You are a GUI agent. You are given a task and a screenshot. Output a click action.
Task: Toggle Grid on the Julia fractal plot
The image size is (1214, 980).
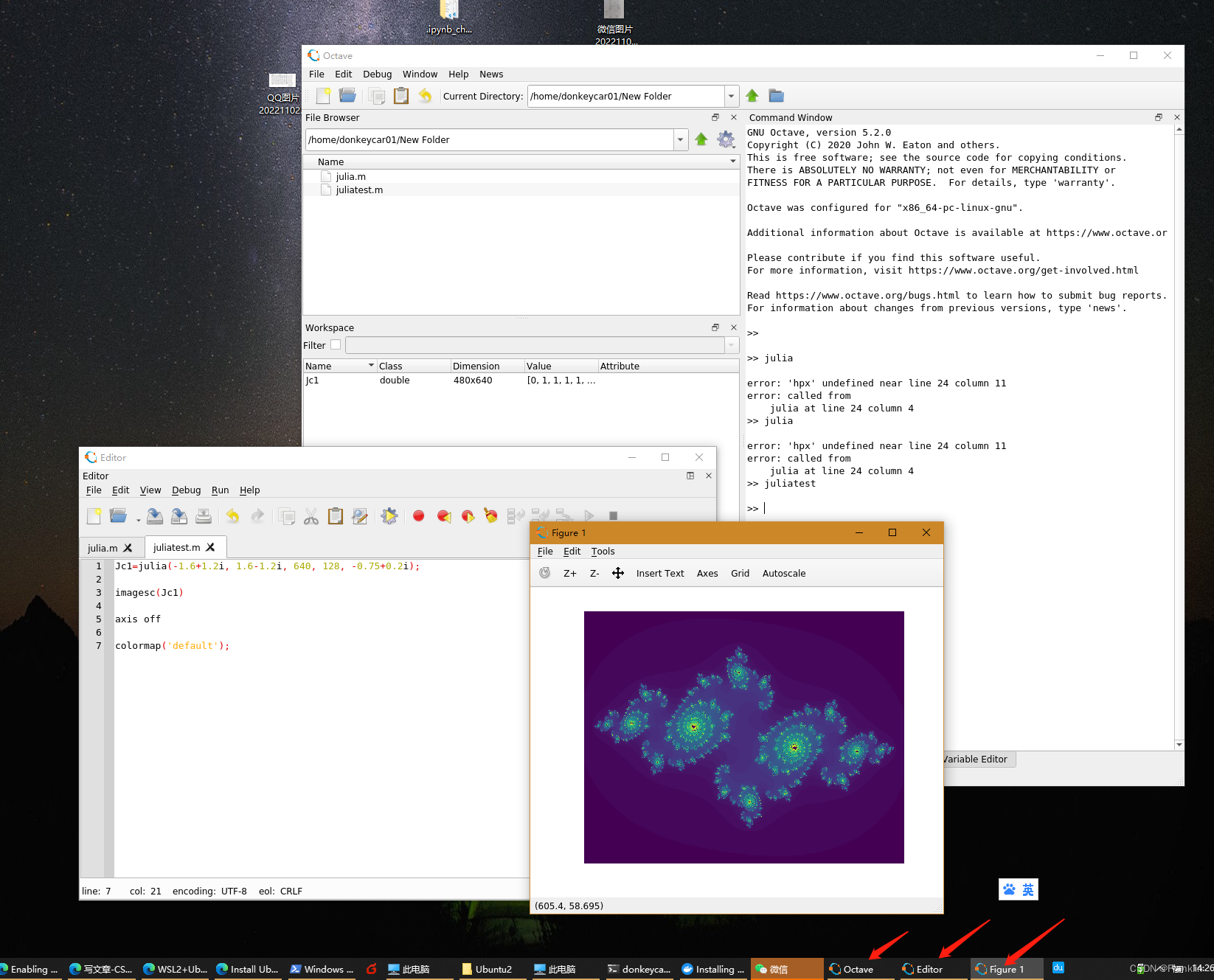point(740,573)
